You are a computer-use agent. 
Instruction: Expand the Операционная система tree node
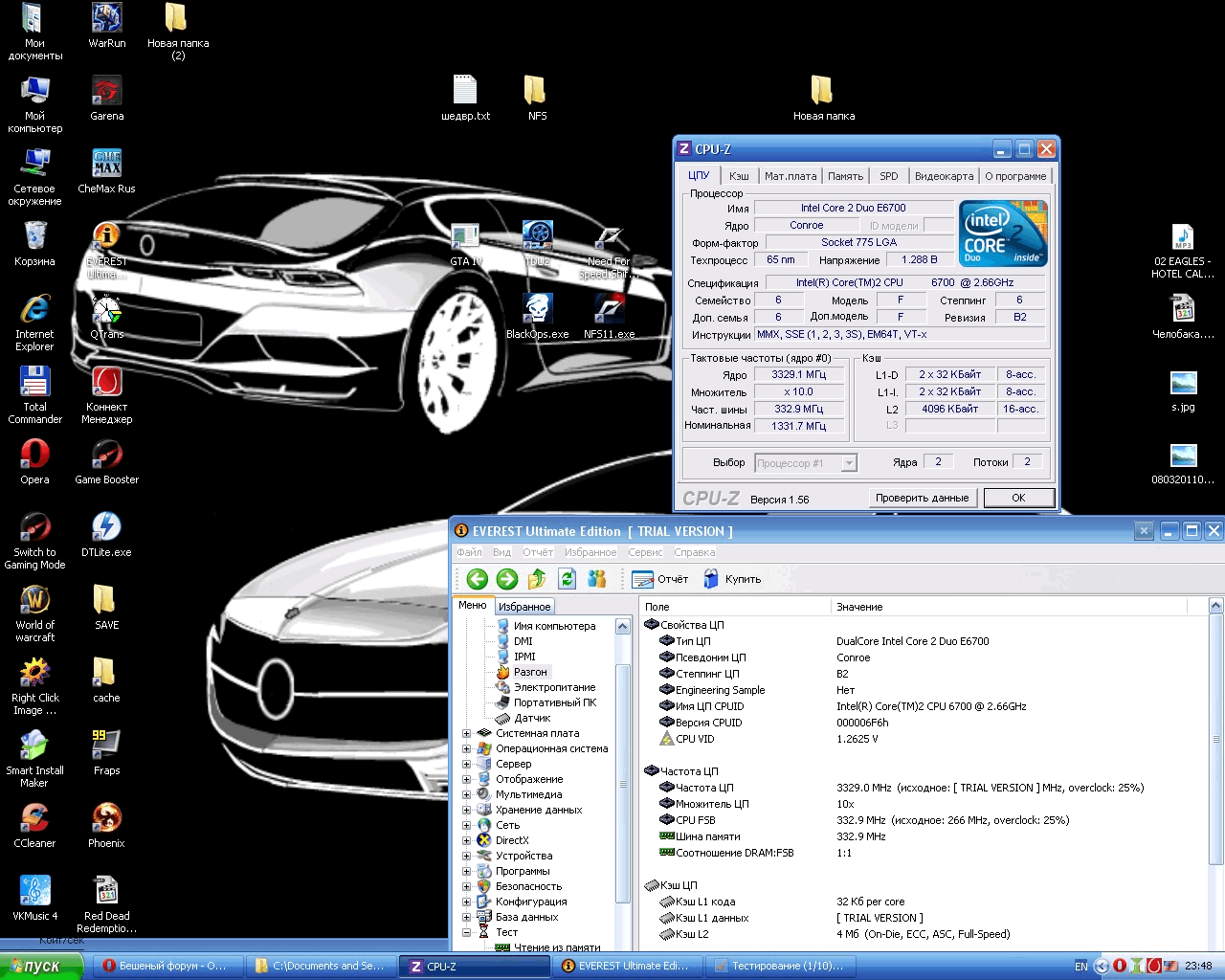pyautogui.click(x=466, y=749)
